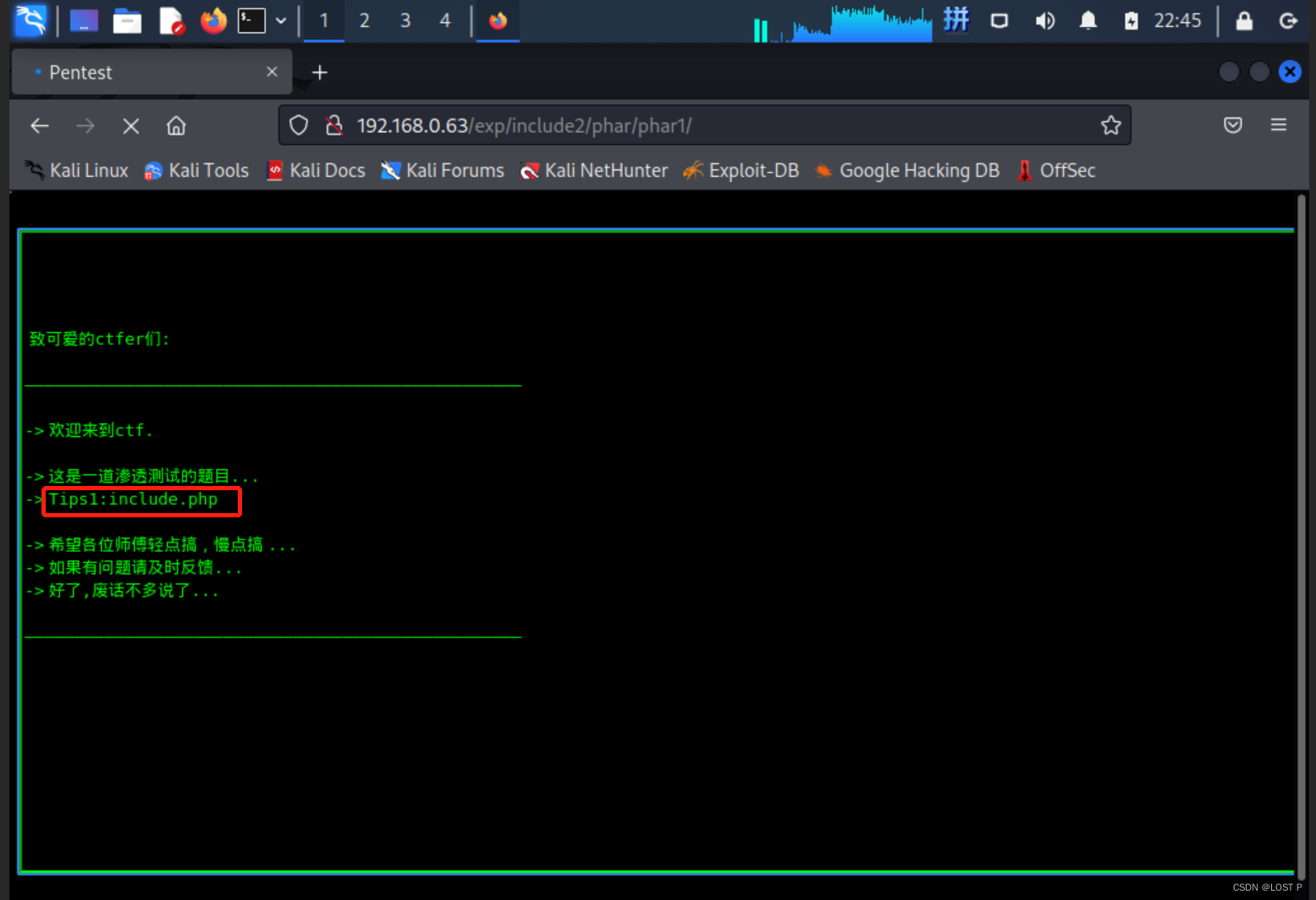Open the Kali dragon applications menu

(x=30, y=20)
